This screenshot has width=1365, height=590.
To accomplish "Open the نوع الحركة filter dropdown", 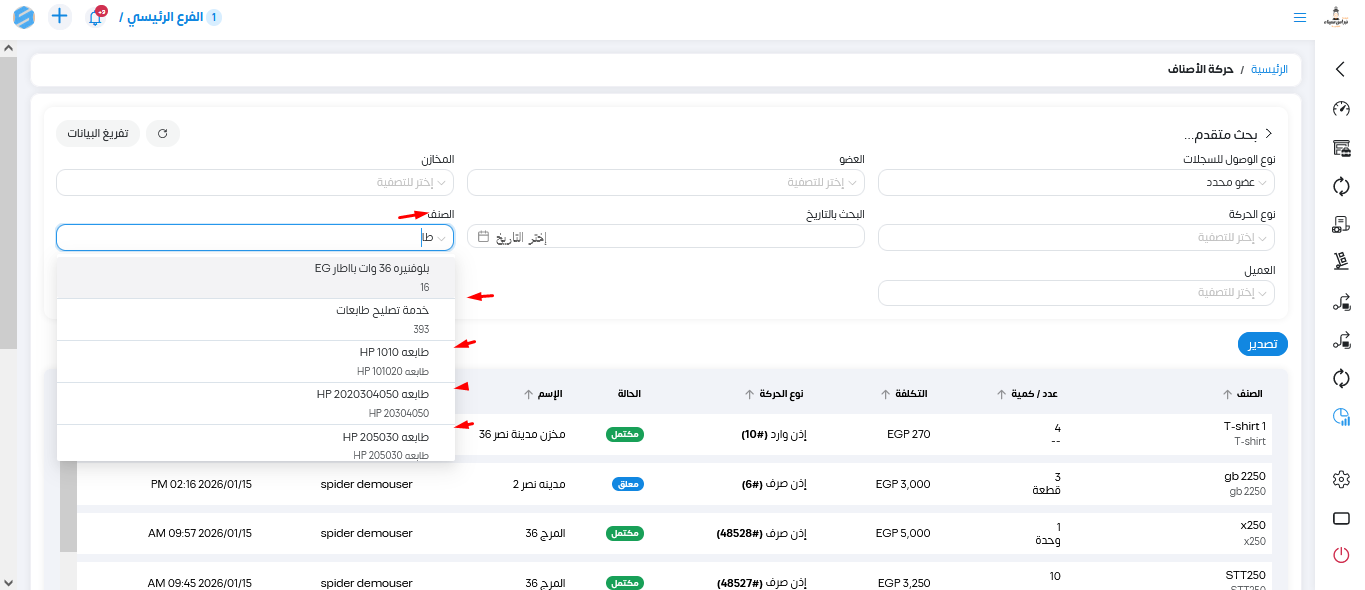I will (x=1076, y=237).
